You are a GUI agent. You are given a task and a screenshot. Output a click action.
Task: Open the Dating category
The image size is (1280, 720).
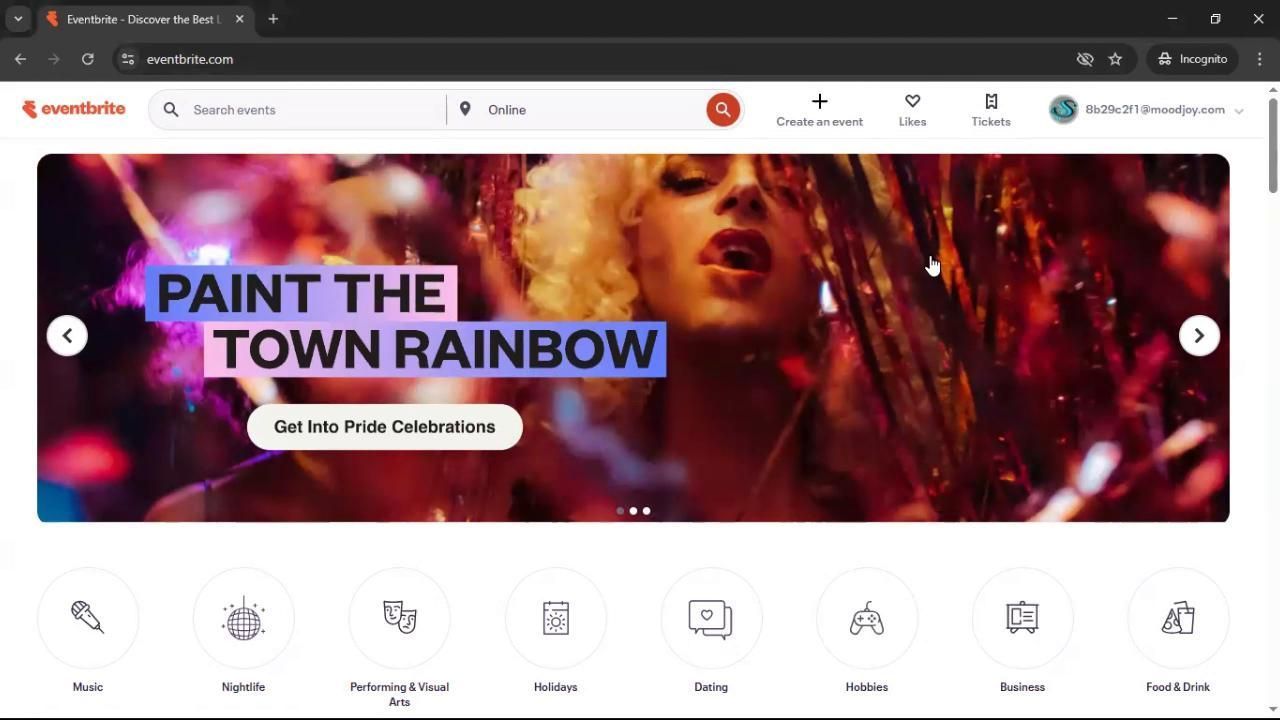[711, 618]
